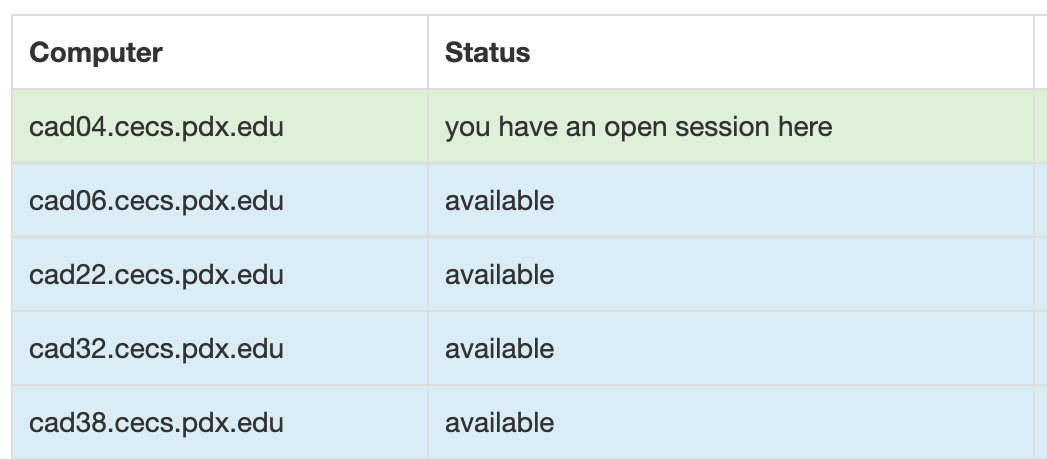Click the available status for cad38
The image size is (1047, 459).
click(x=499, y=423)
